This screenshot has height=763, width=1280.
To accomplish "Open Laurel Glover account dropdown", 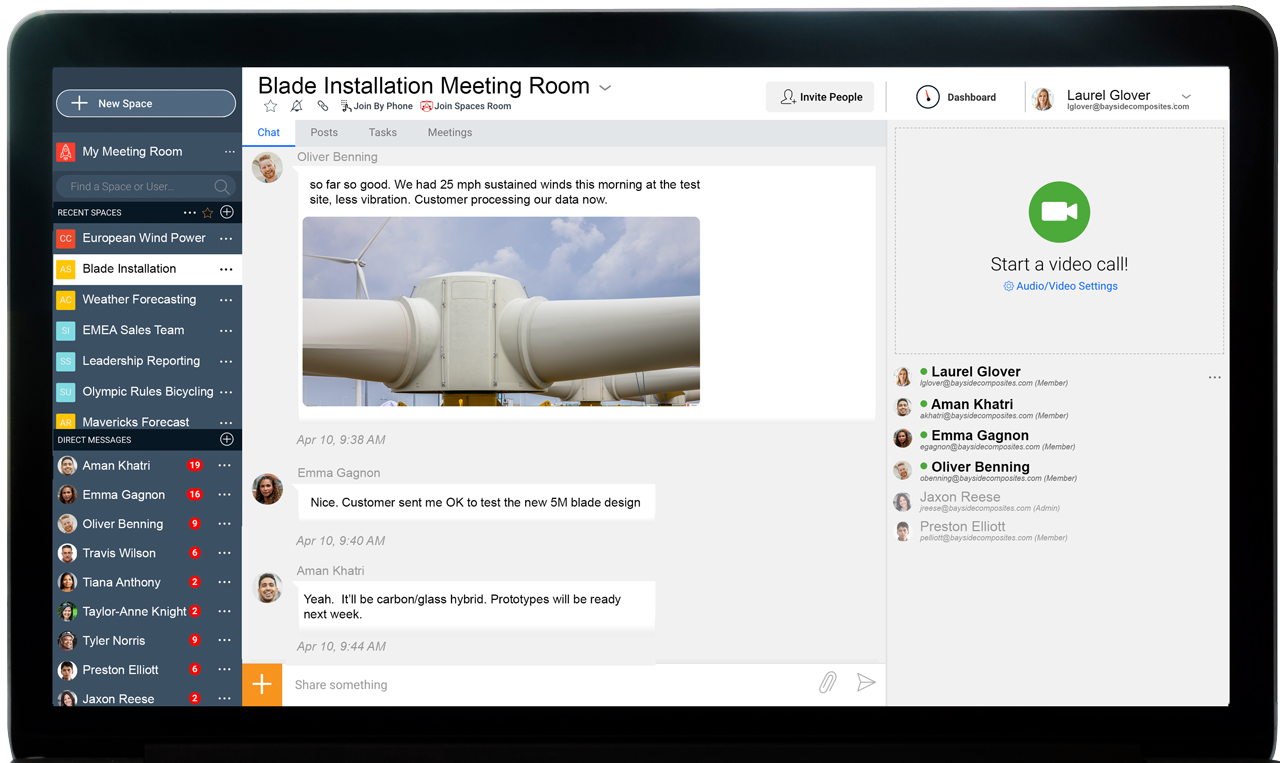I will pyautogui.click(x=1186, y=97).
